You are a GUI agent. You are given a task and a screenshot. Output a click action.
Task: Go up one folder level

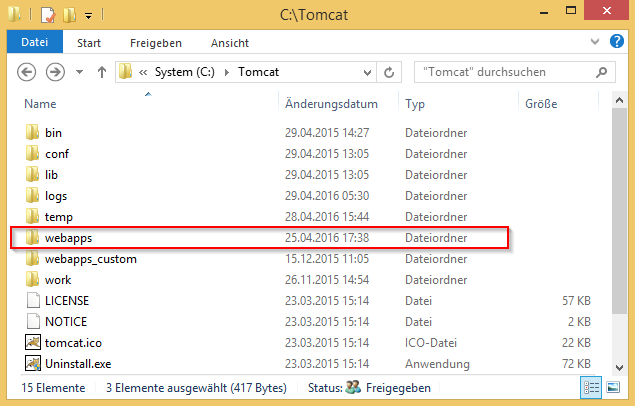102,72
